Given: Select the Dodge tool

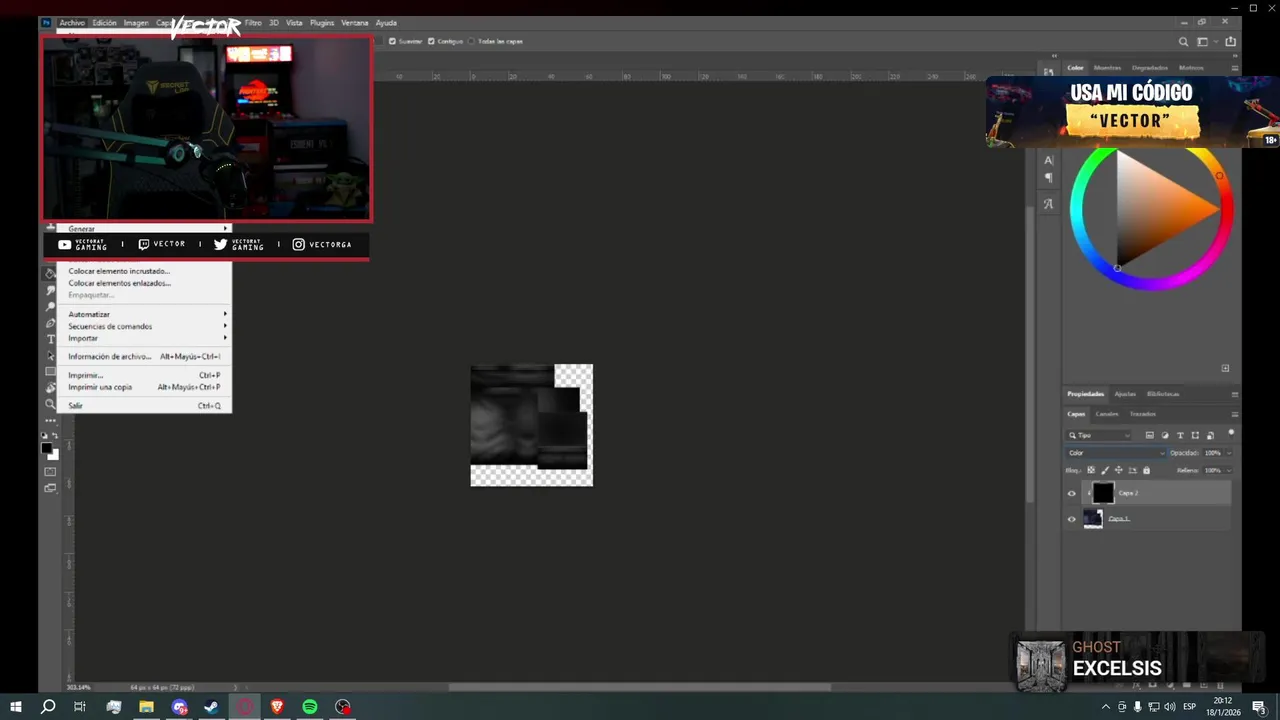Looking at the screenshot, I should (x=50, y=306).
